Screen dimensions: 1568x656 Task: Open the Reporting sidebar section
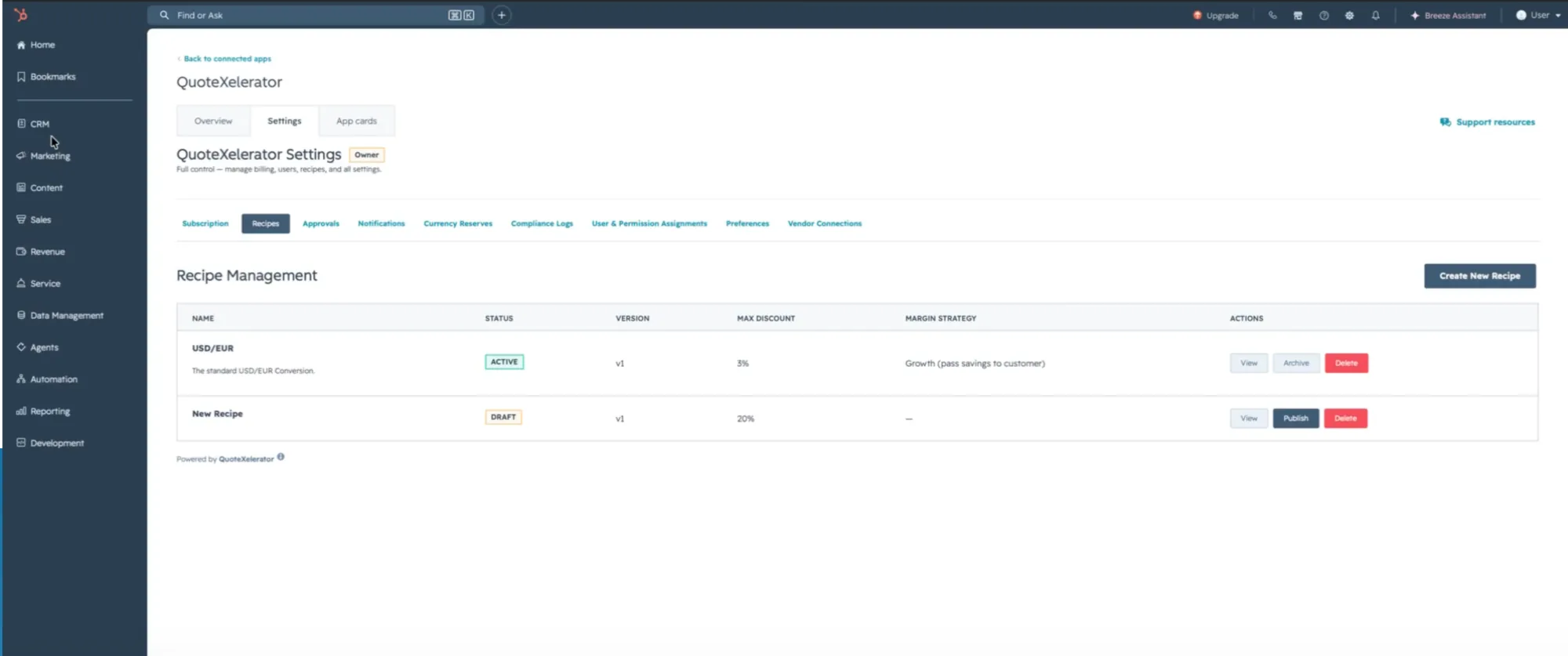point(43,411)
